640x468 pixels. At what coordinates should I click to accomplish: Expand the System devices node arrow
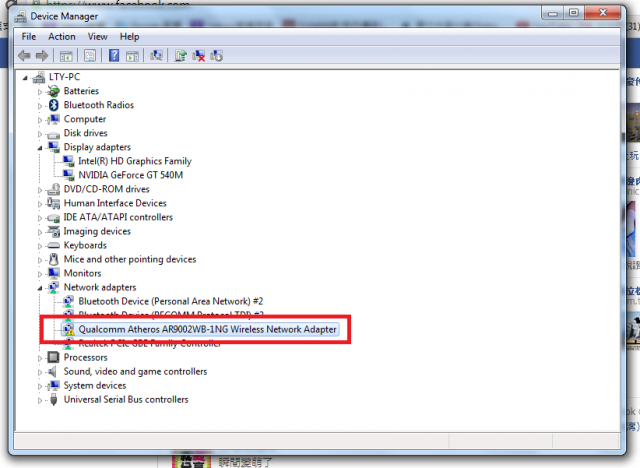[x=40, y=386]
